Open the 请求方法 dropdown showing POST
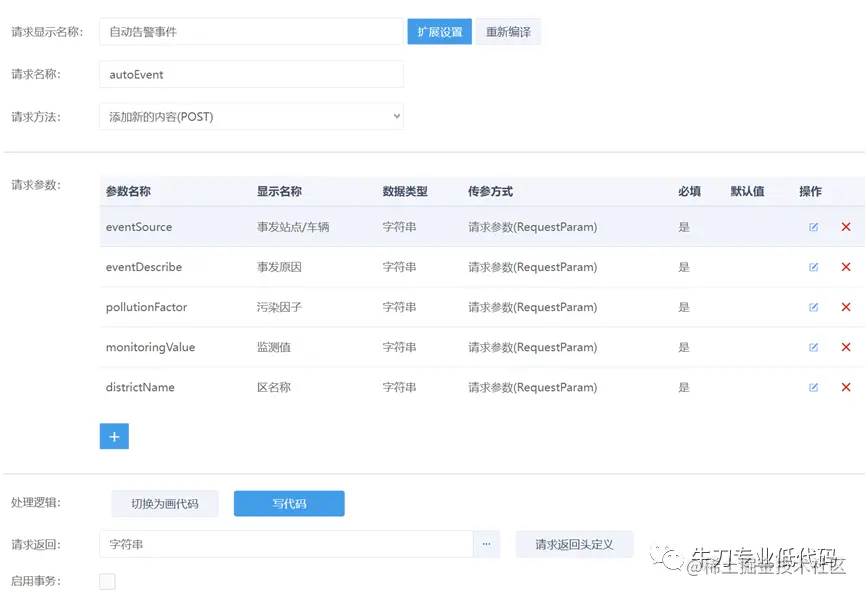This screenshot has height=595, width=865. tap(249, 116)
